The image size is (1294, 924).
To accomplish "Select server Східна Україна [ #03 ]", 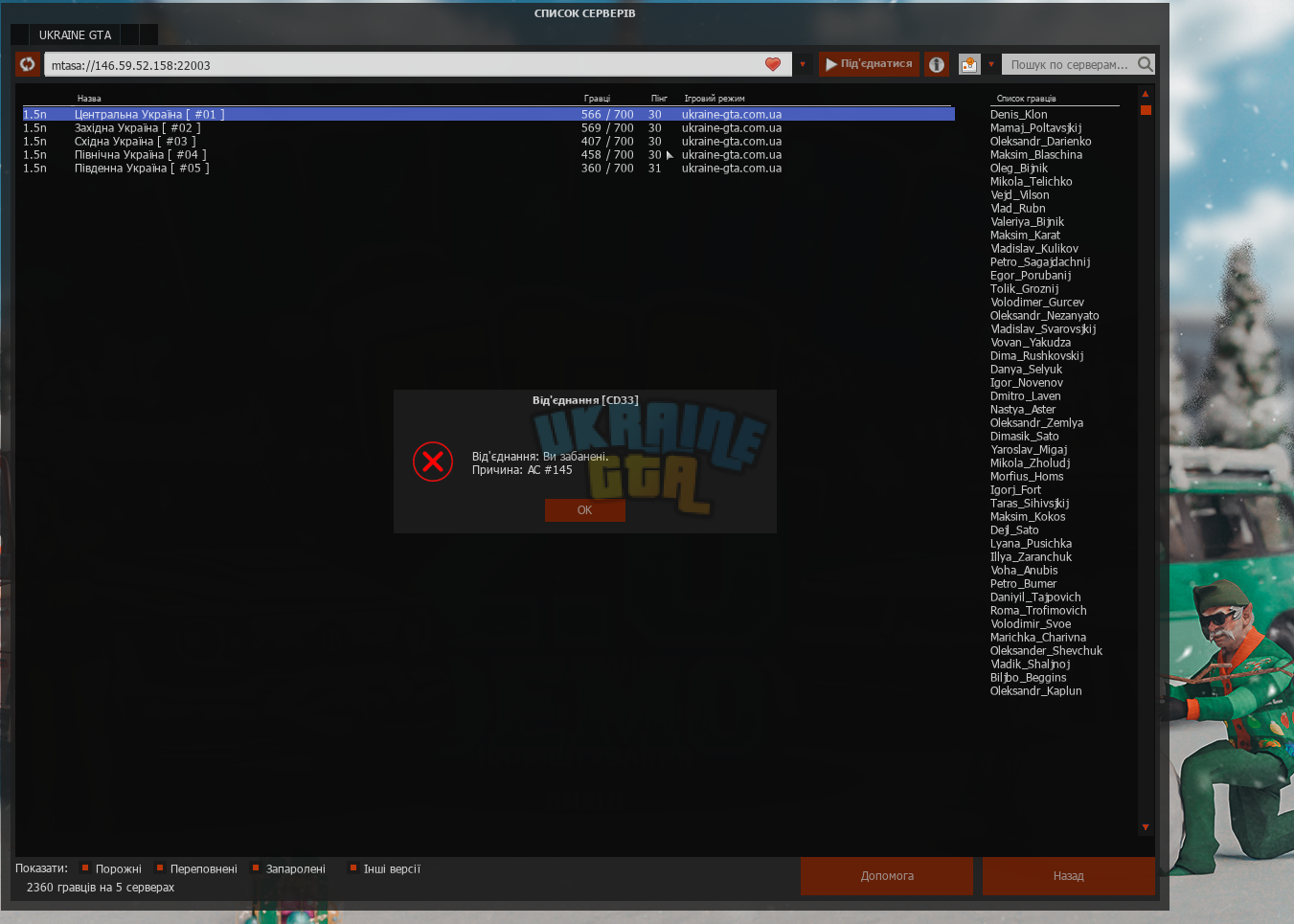I will [x=488, y=141].
